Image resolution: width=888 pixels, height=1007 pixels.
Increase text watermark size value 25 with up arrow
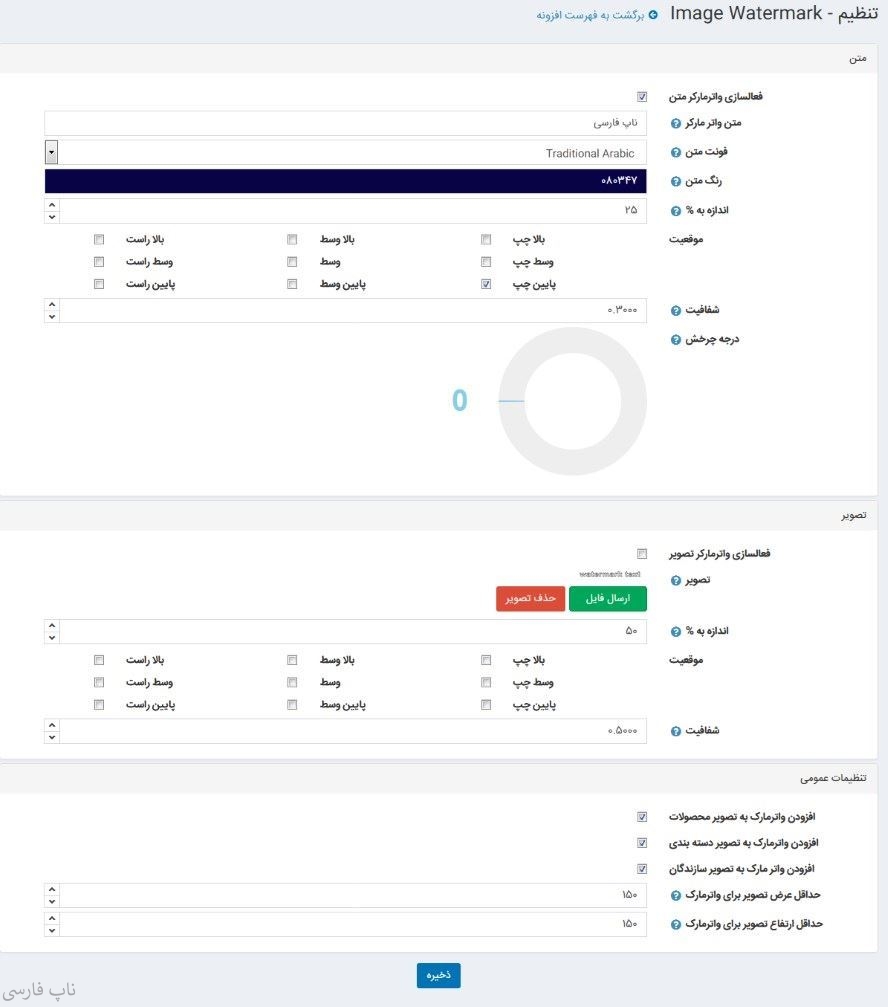point(52,205)
